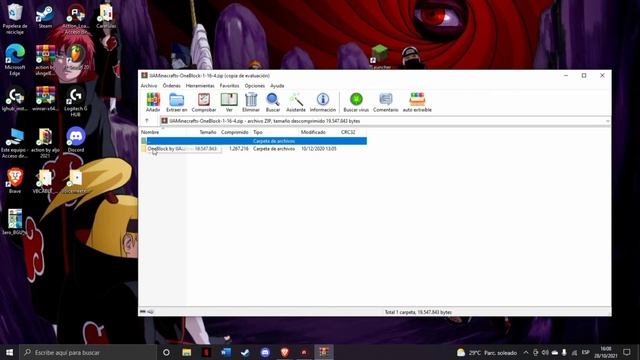This screenshot has height=360, width=640.
Task: Sort by the Nombre column header
Action: [163, 132]
